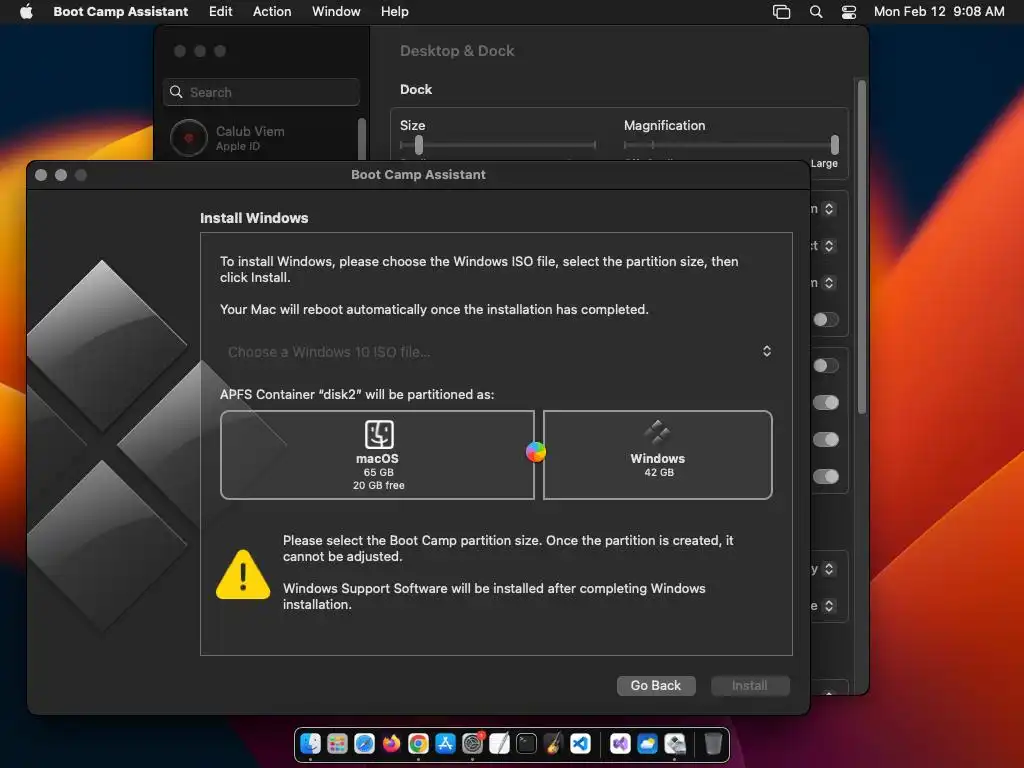Open Spotlight search in the menu bar

pyautogui.click(x=816, y=12)
